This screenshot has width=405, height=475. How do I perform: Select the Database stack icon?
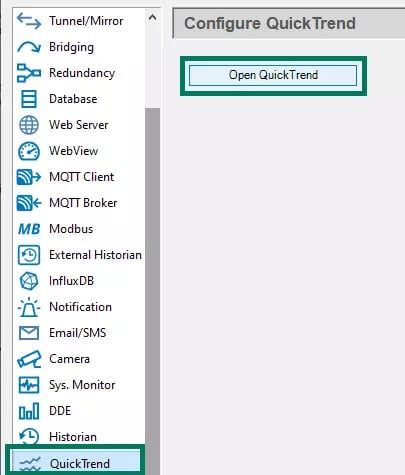(29, 99)
